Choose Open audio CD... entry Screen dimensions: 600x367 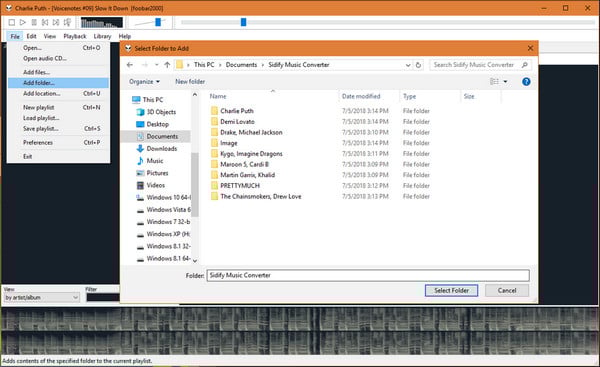click(x=58, y=59)
